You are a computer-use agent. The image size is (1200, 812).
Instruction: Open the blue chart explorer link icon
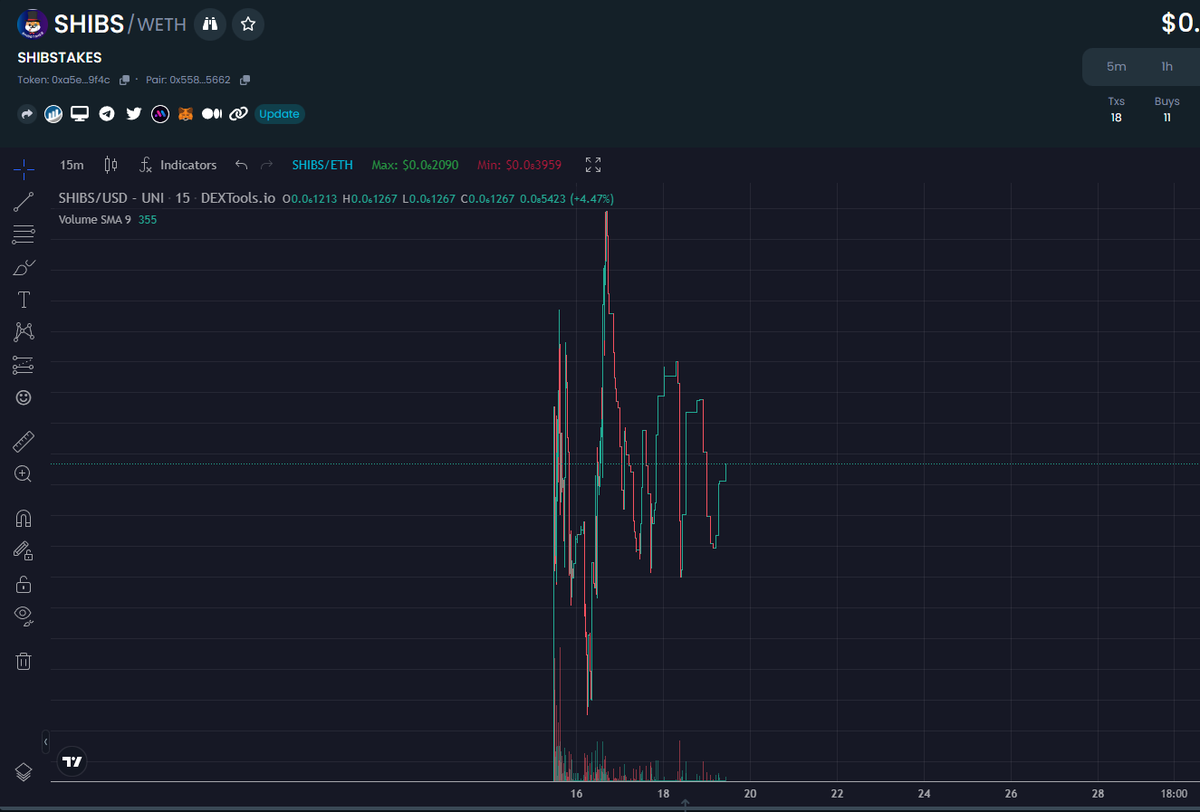pos(54,114)
